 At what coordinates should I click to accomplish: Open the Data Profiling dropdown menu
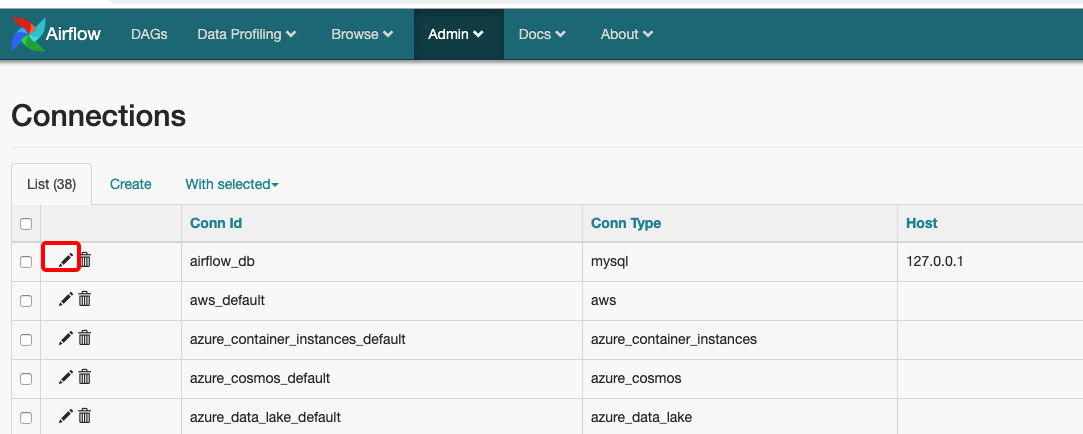(246, 34)
